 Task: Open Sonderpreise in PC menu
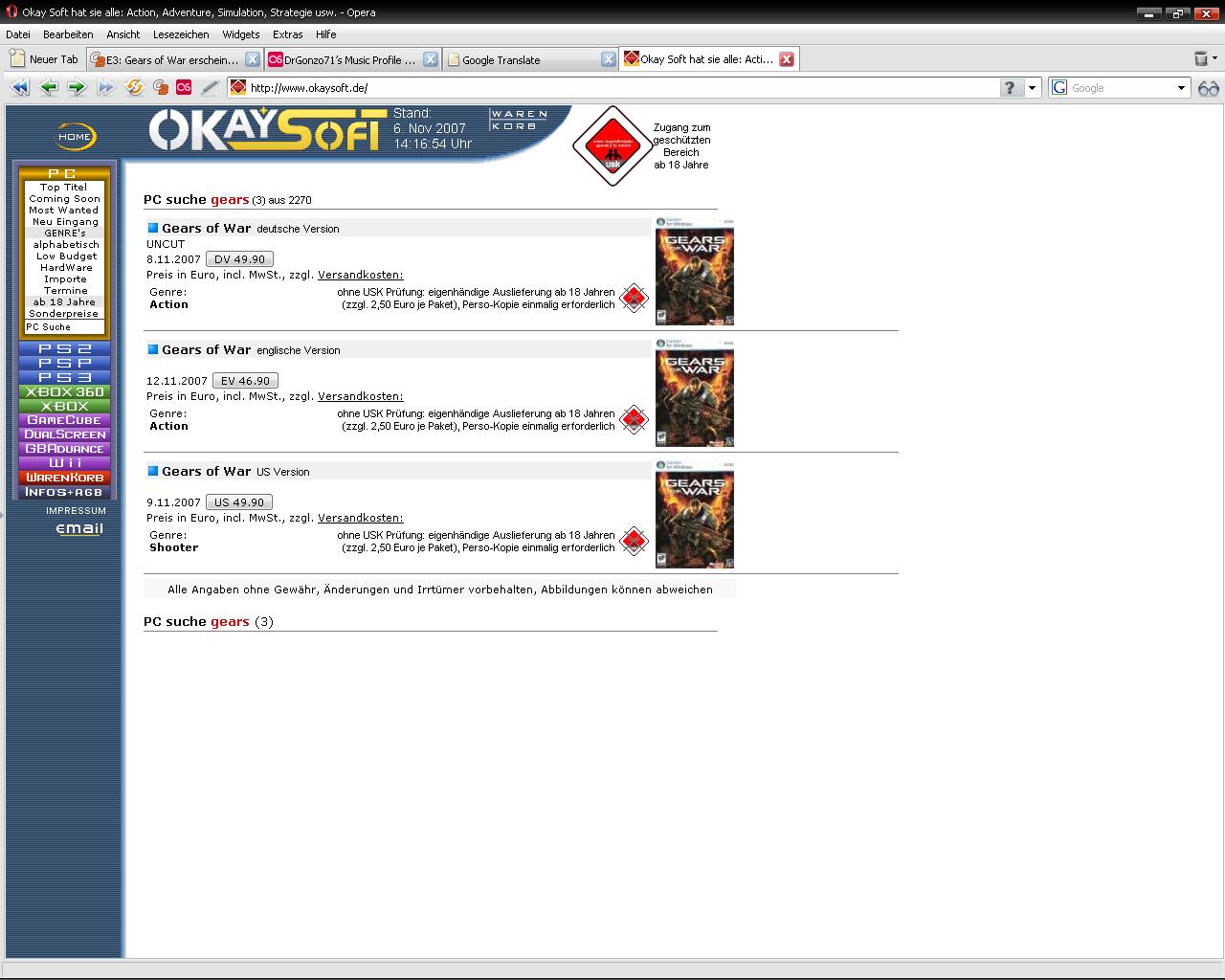(x=64, y=314)
